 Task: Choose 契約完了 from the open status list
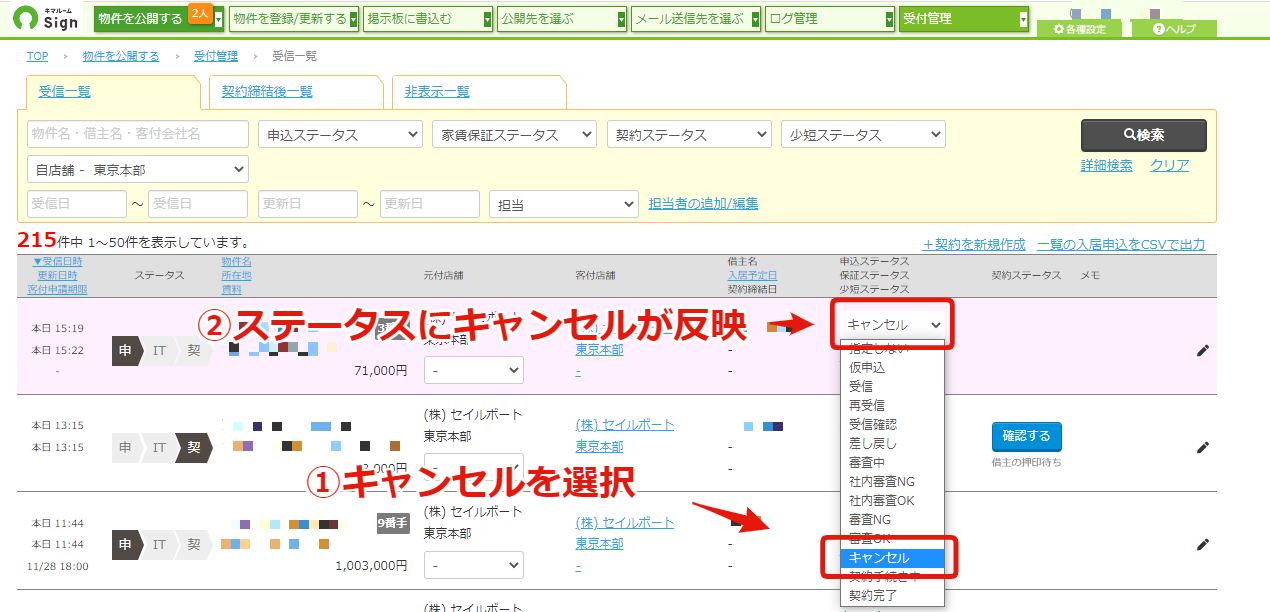(x=891, y=595)
